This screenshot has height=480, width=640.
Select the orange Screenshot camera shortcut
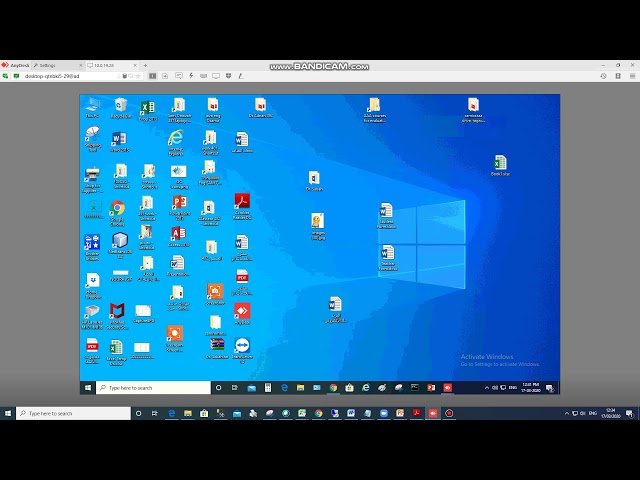pyautogui.click(x=215, y=294)
